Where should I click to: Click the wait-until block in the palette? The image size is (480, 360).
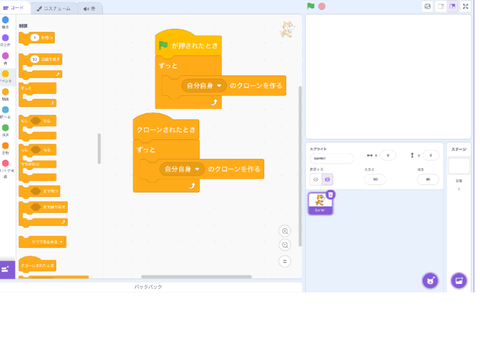[x=39, y=191]
